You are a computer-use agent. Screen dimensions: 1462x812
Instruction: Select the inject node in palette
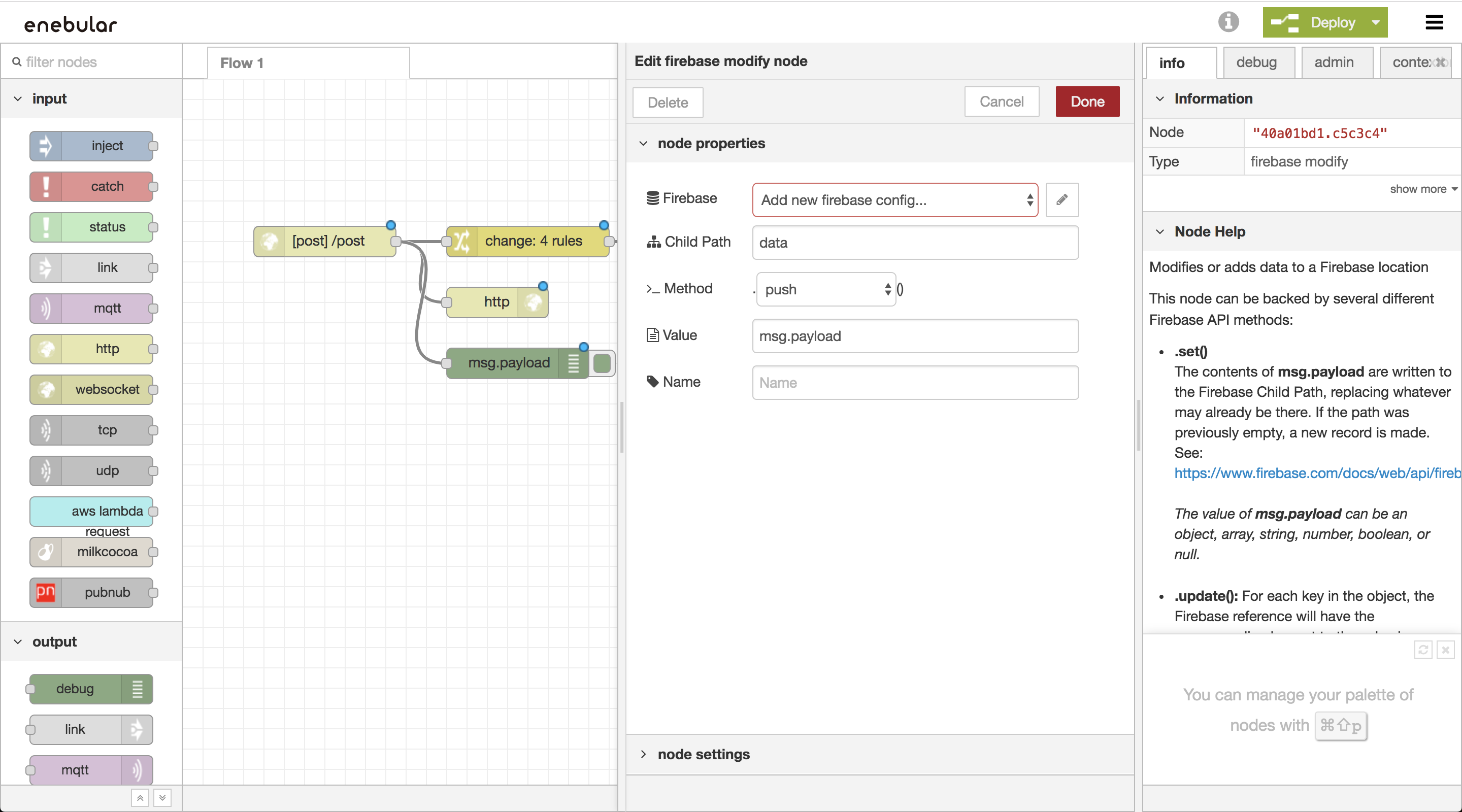point(92,146)
